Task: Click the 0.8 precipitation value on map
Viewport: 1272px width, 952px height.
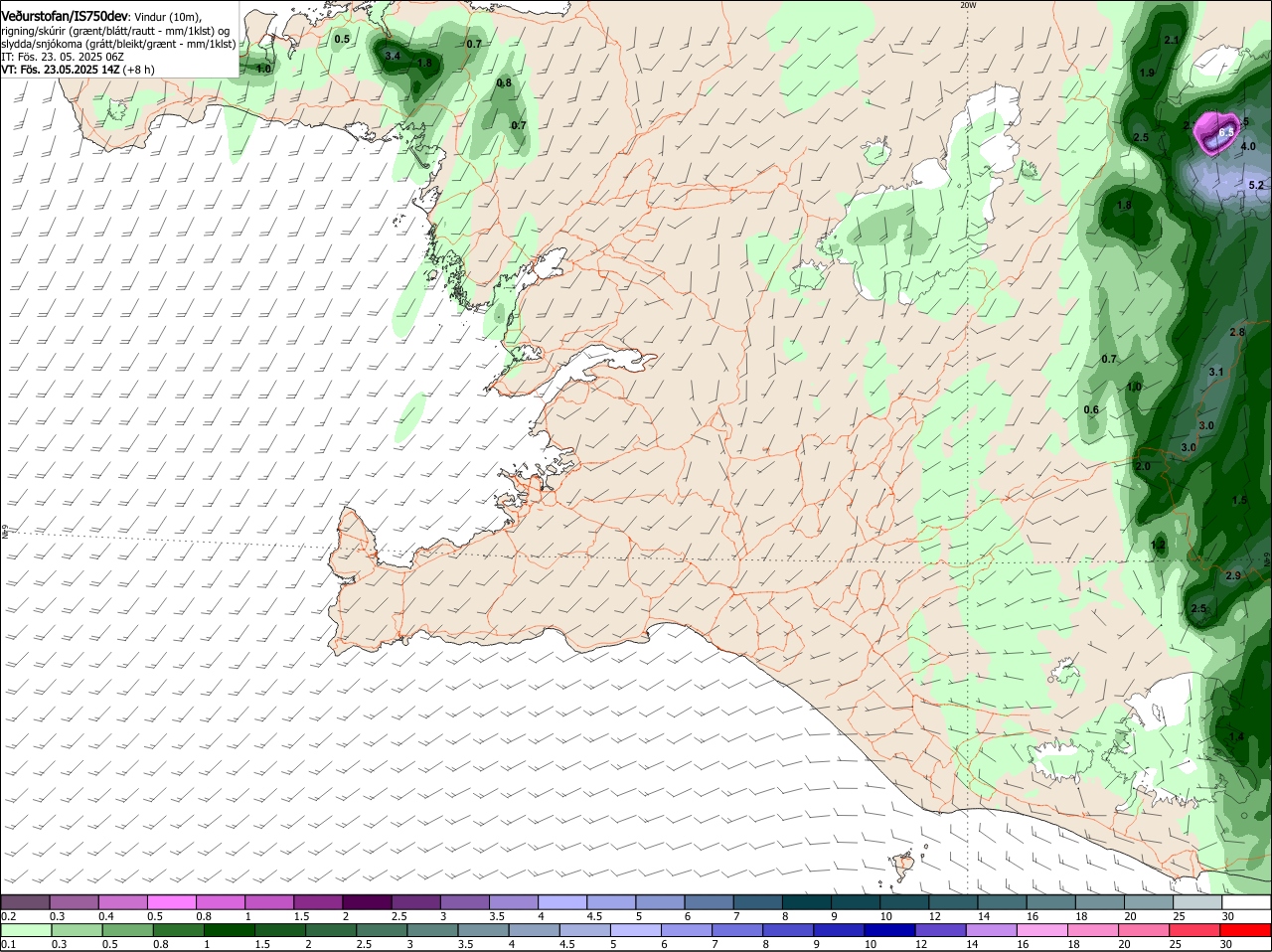Action: [504, 82]
